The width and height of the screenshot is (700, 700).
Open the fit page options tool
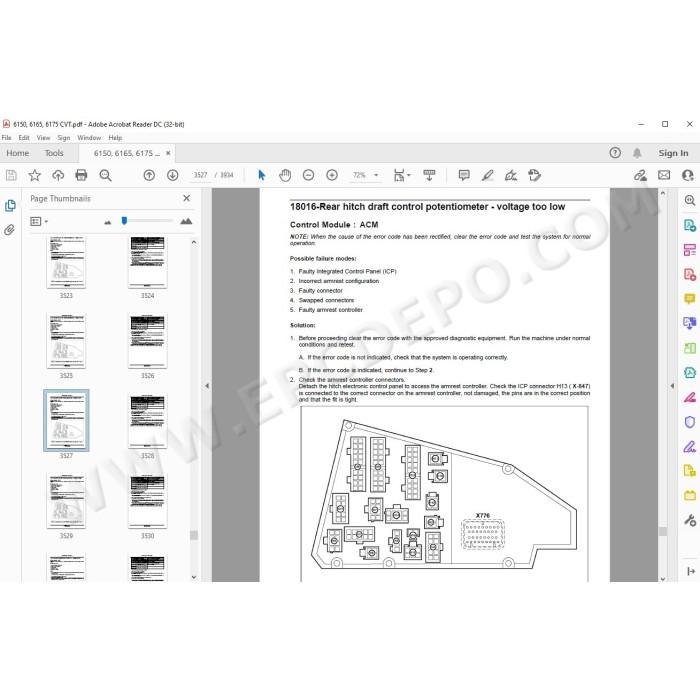pos(401,175)
